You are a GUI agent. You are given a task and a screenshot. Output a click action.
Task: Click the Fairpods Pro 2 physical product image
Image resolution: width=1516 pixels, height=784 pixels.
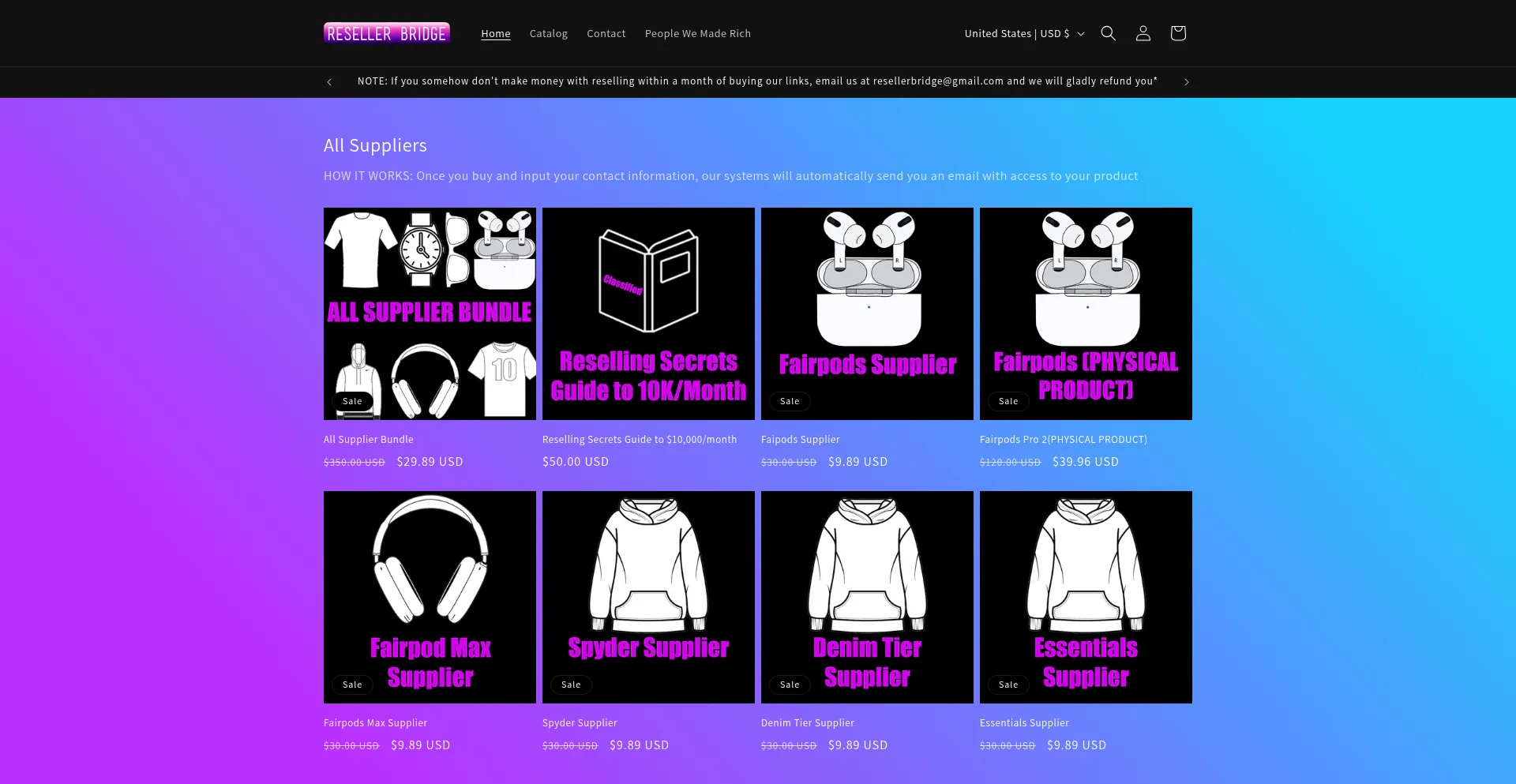coord(1086,313)
